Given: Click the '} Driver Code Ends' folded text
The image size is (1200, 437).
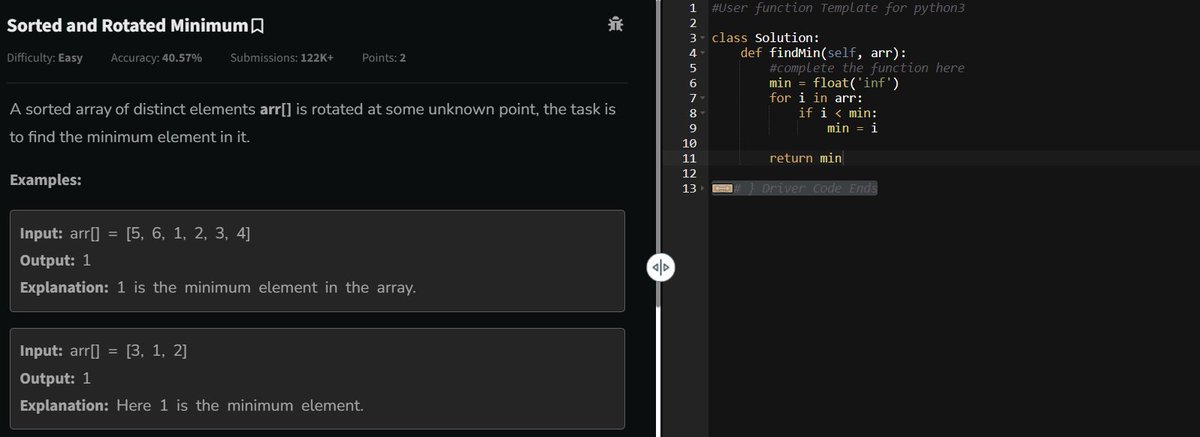Looking at the screenshot, I should [806, 189].
